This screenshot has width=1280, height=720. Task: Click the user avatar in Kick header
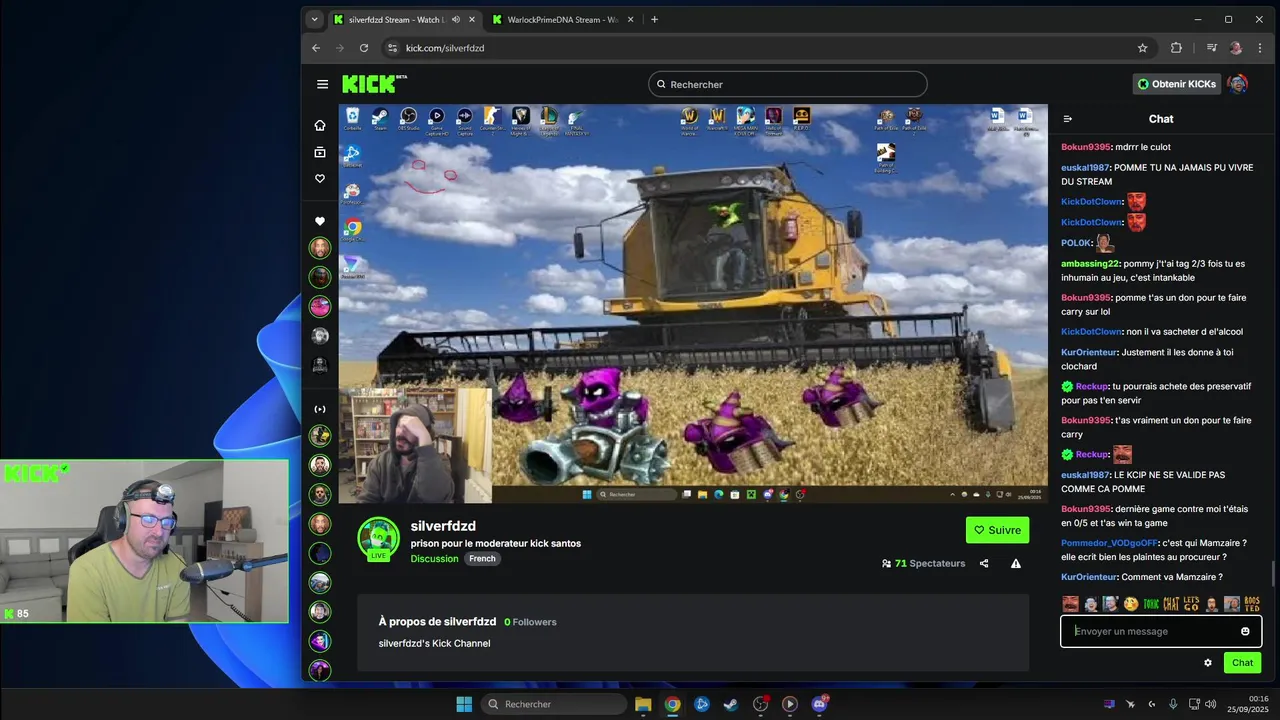[1237, 84]
